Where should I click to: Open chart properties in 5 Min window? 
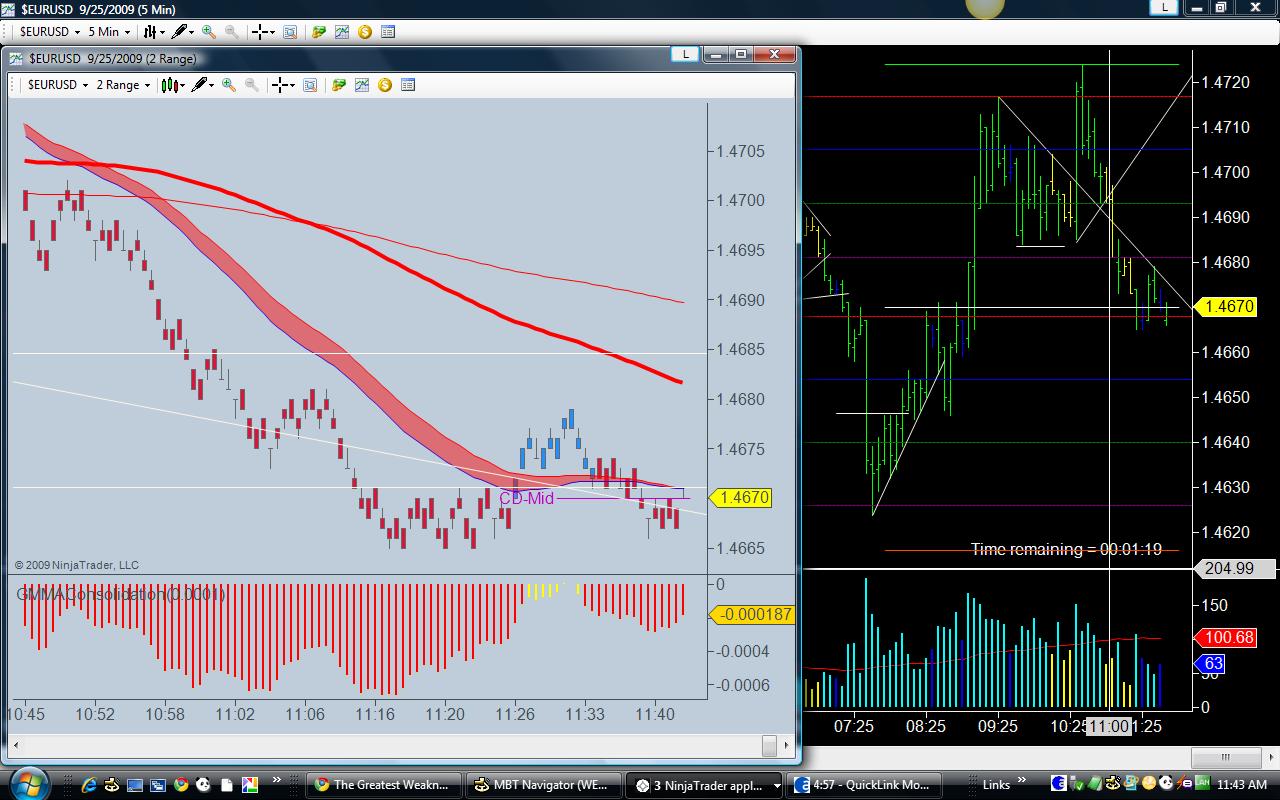click(388, 32)
